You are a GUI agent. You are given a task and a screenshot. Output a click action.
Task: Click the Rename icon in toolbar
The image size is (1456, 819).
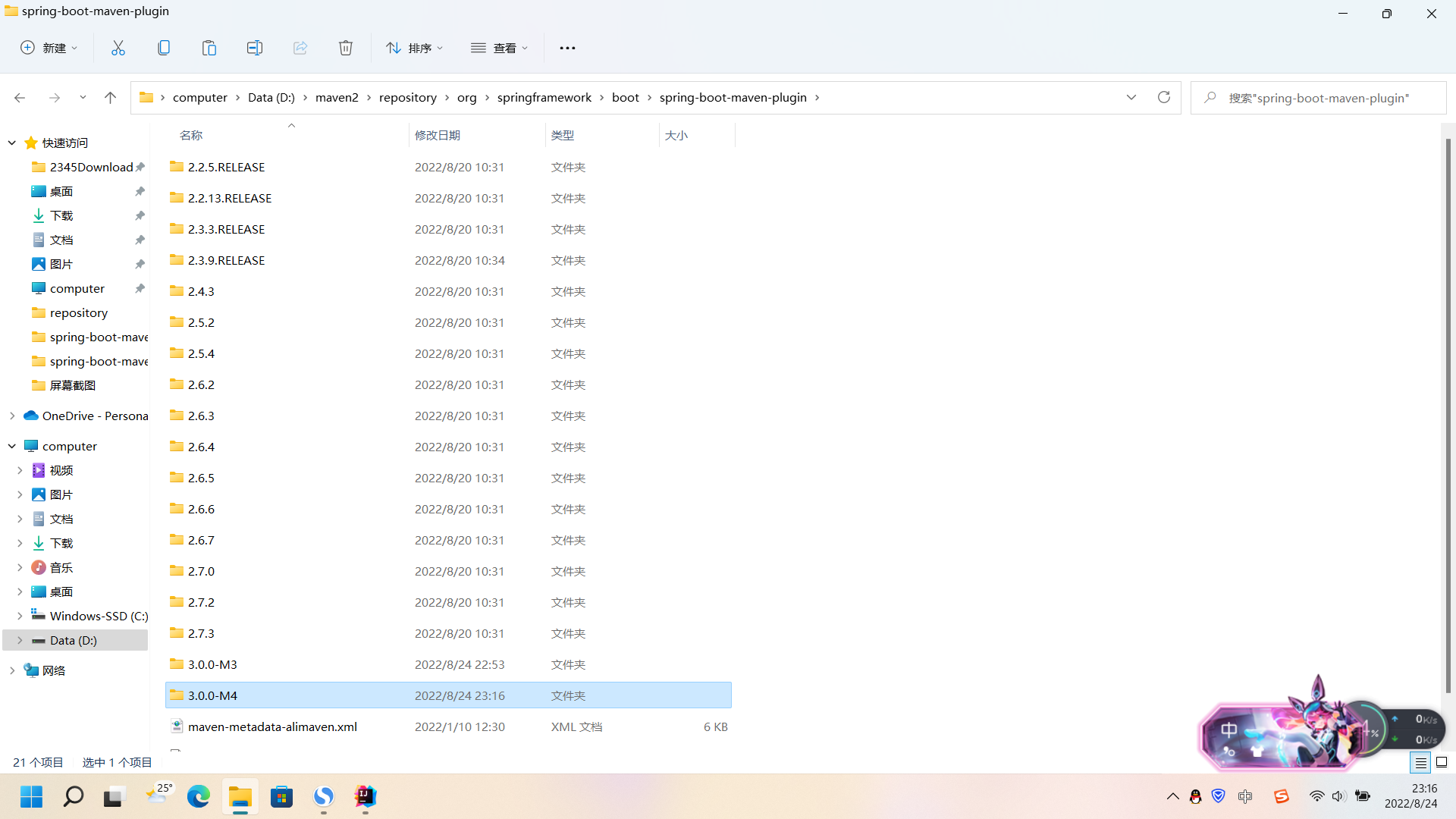(x=255, y=48)
